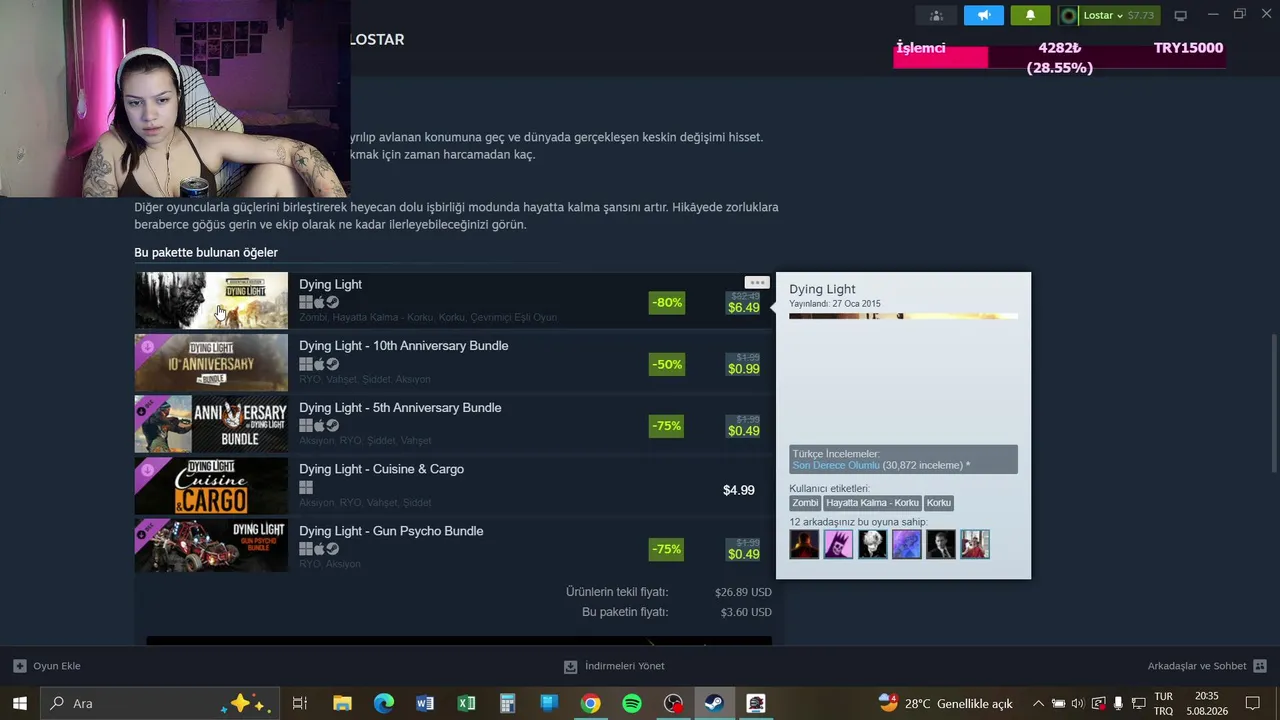Open Calculator from the taskbar
The image size is (1280, 720).
tap(508, 703)
